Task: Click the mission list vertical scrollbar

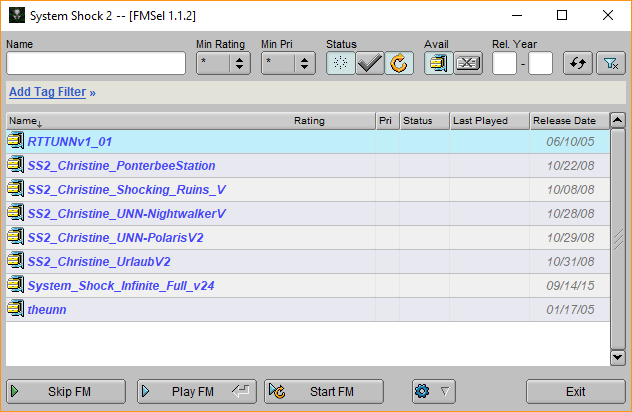Action: click(x=617, y=240)
